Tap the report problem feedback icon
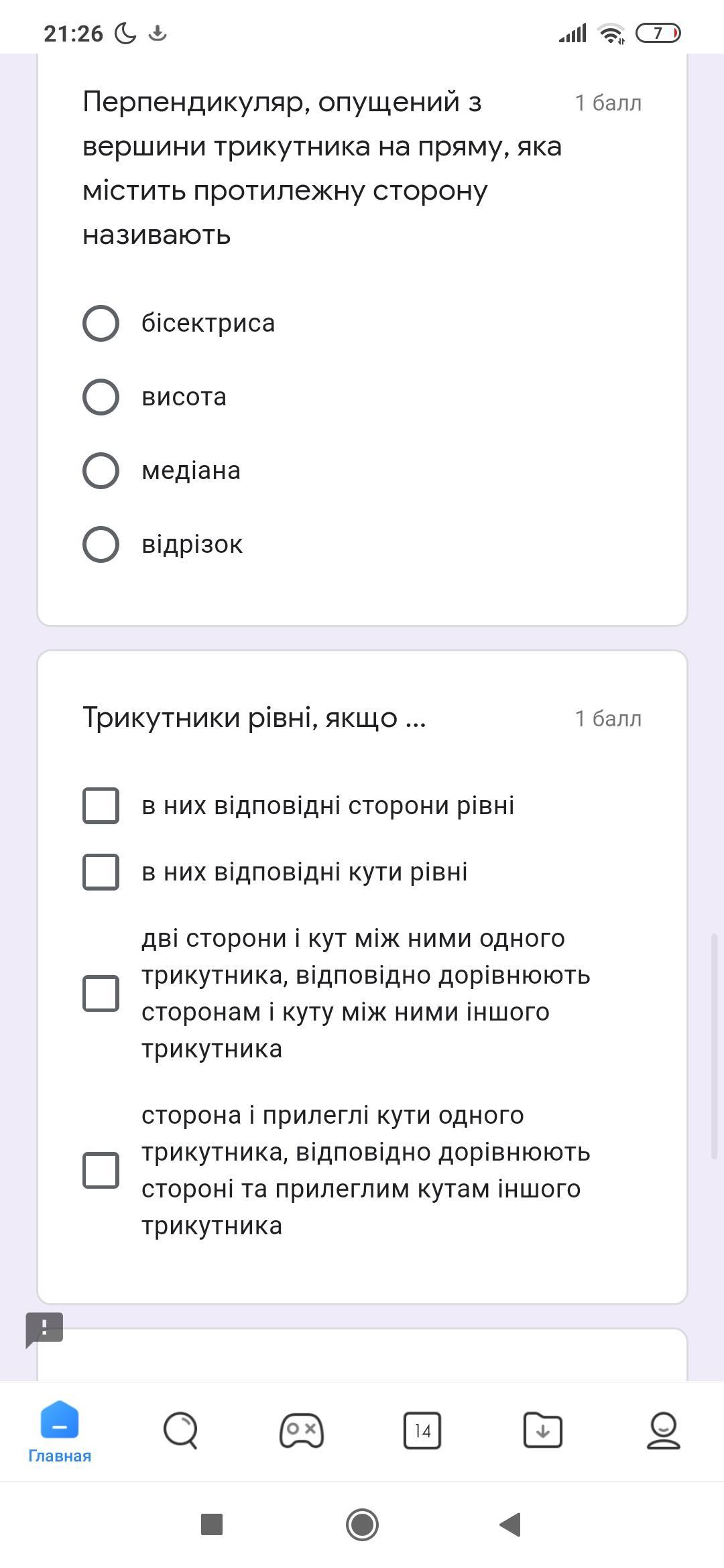 click(x=44, y=1329)
